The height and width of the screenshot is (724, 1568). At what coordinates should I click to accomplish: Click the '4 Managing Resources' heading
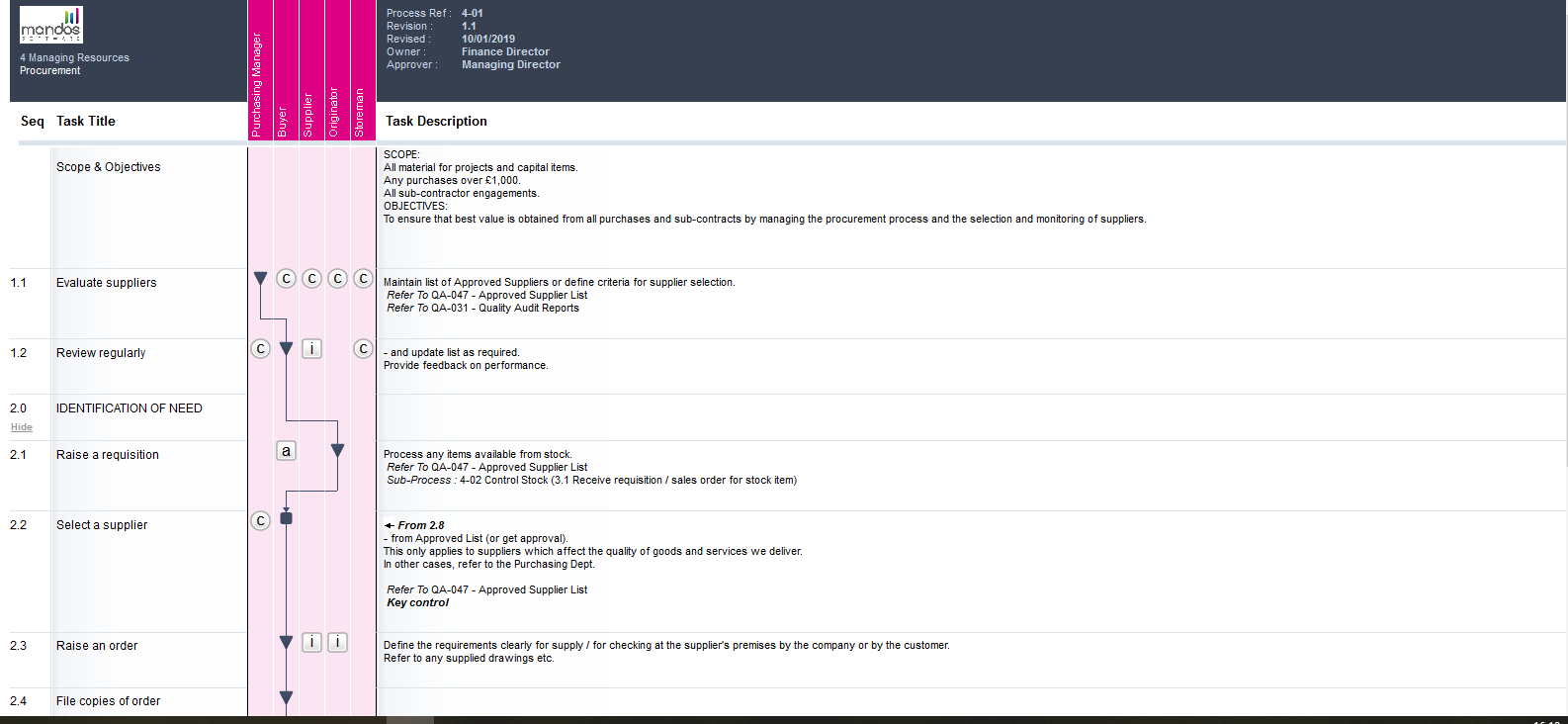pyautogui.click(x=74, y=57)
